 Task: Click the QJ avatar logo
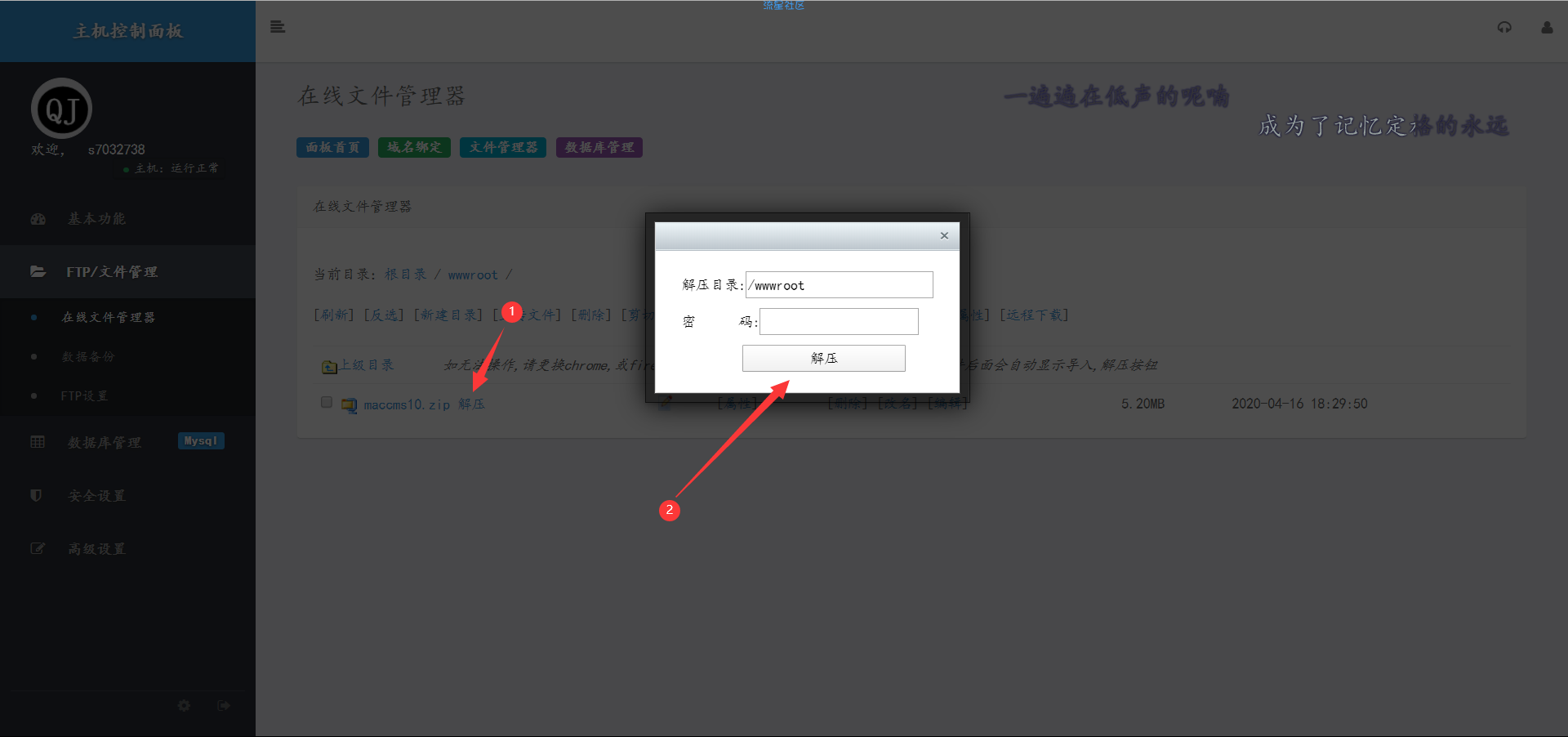click(61, 109)
